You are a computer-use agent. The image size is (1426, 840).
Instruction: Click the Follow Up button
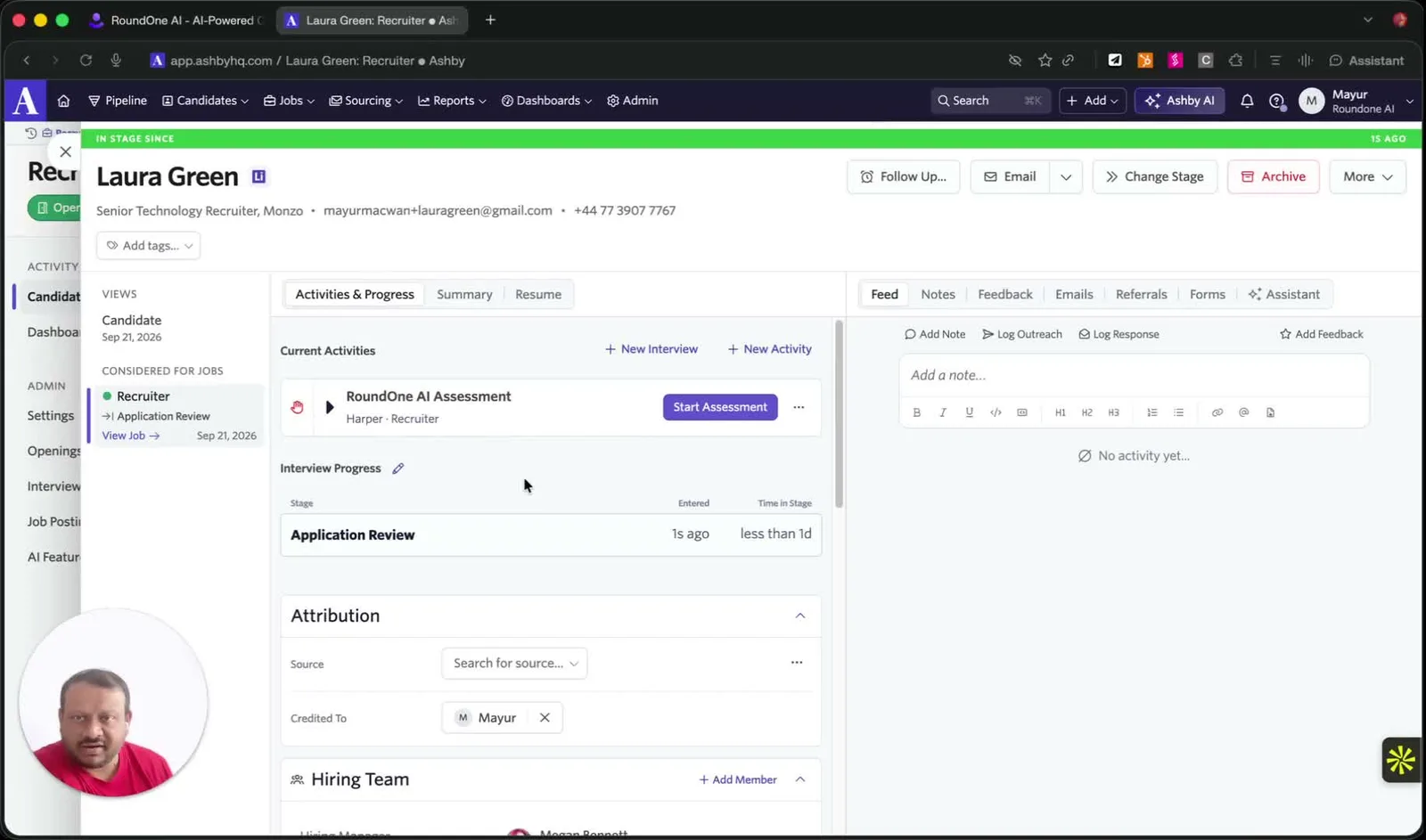[x=904, y=176]
